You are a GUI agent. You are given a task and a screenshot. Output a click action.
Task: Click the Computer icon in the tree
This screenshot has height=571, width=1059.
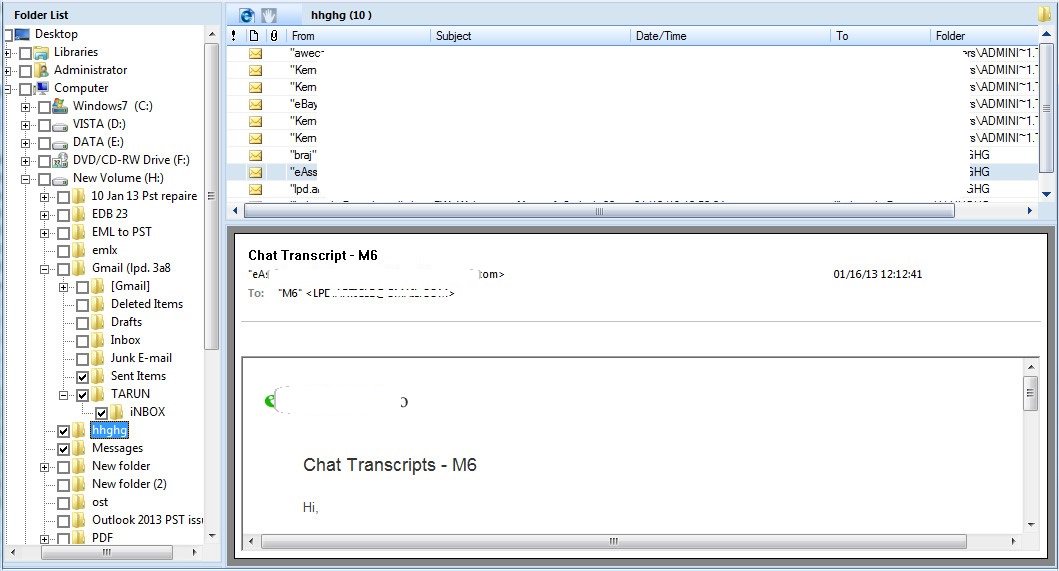click(42, 88)
